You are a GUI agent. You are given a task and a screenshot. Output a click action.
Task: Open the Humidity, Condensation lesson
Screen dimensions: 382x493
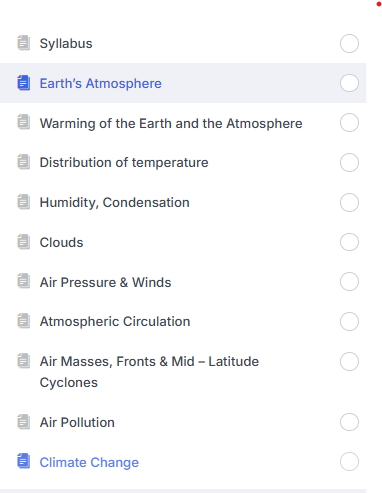[115, 203]
